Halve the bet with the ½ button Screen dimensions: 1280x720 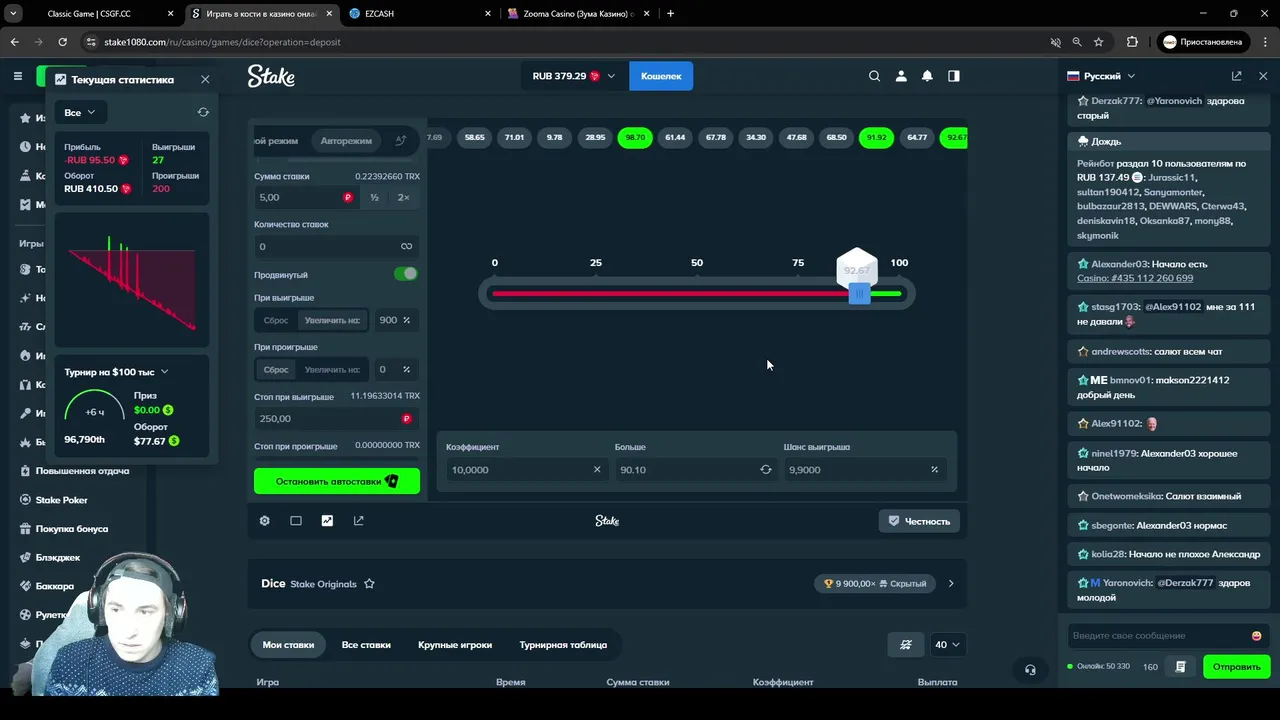click(374, 198)
